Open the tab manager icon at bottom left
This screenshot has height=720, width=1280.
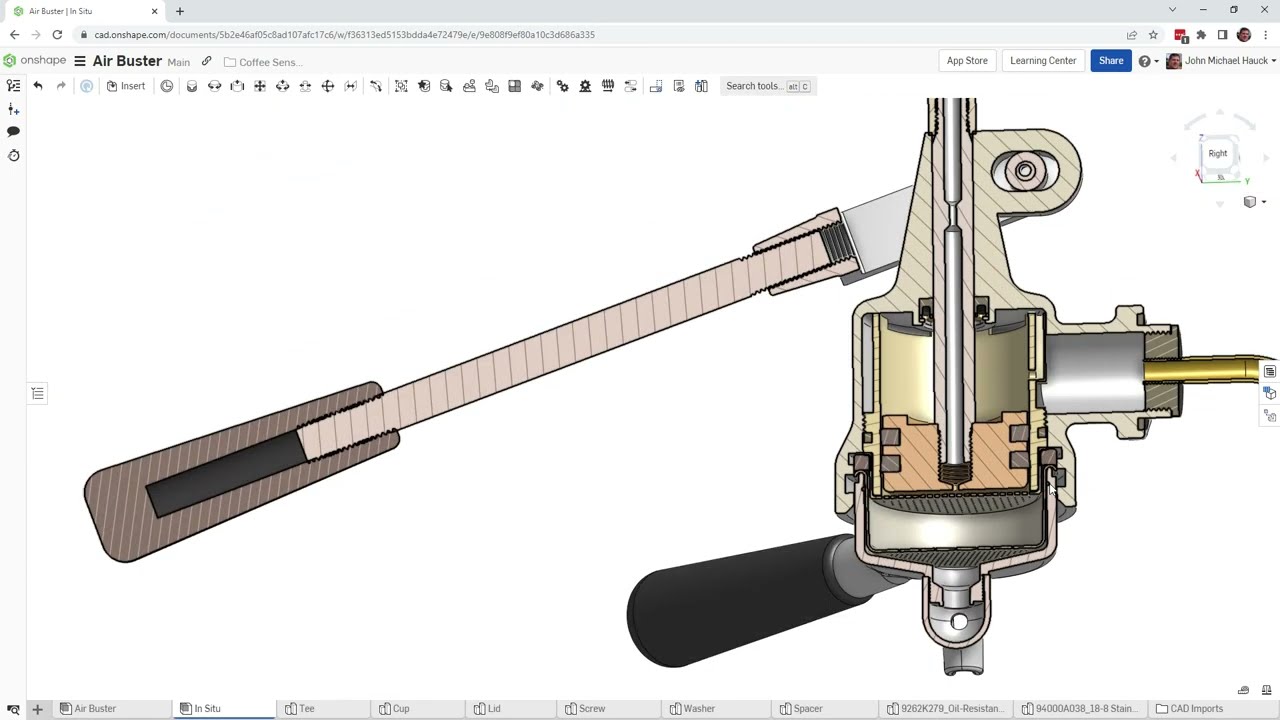13,709
